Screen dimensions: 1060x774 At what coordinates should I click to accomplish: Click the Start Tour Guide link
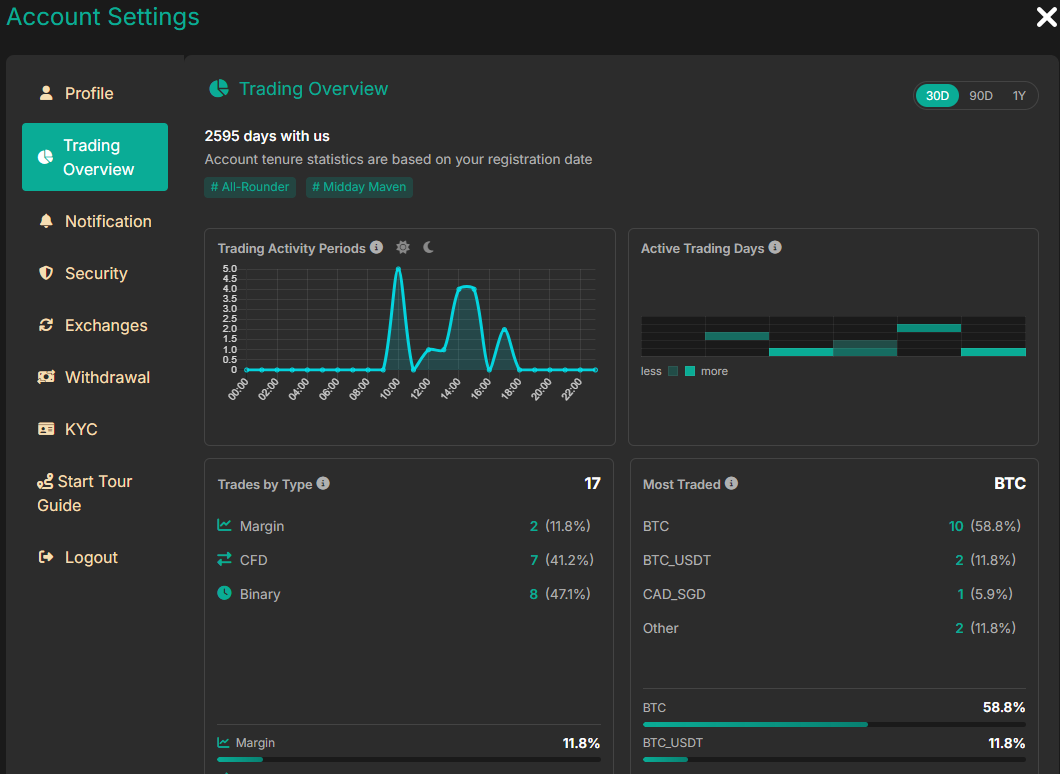(85, 493)
